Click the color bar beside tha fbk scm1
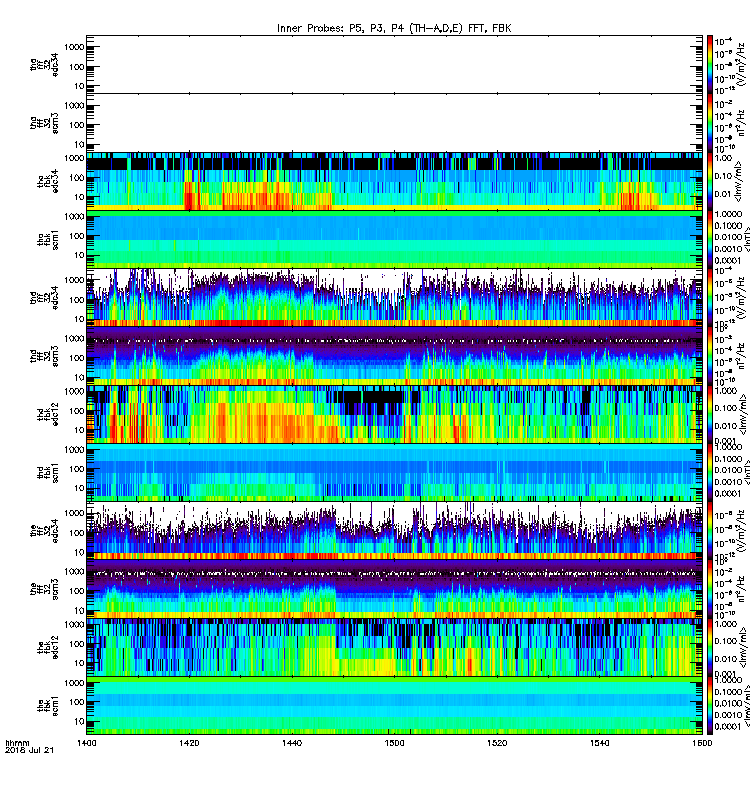This screenshot has width=750, height=800. pos(710,239)
